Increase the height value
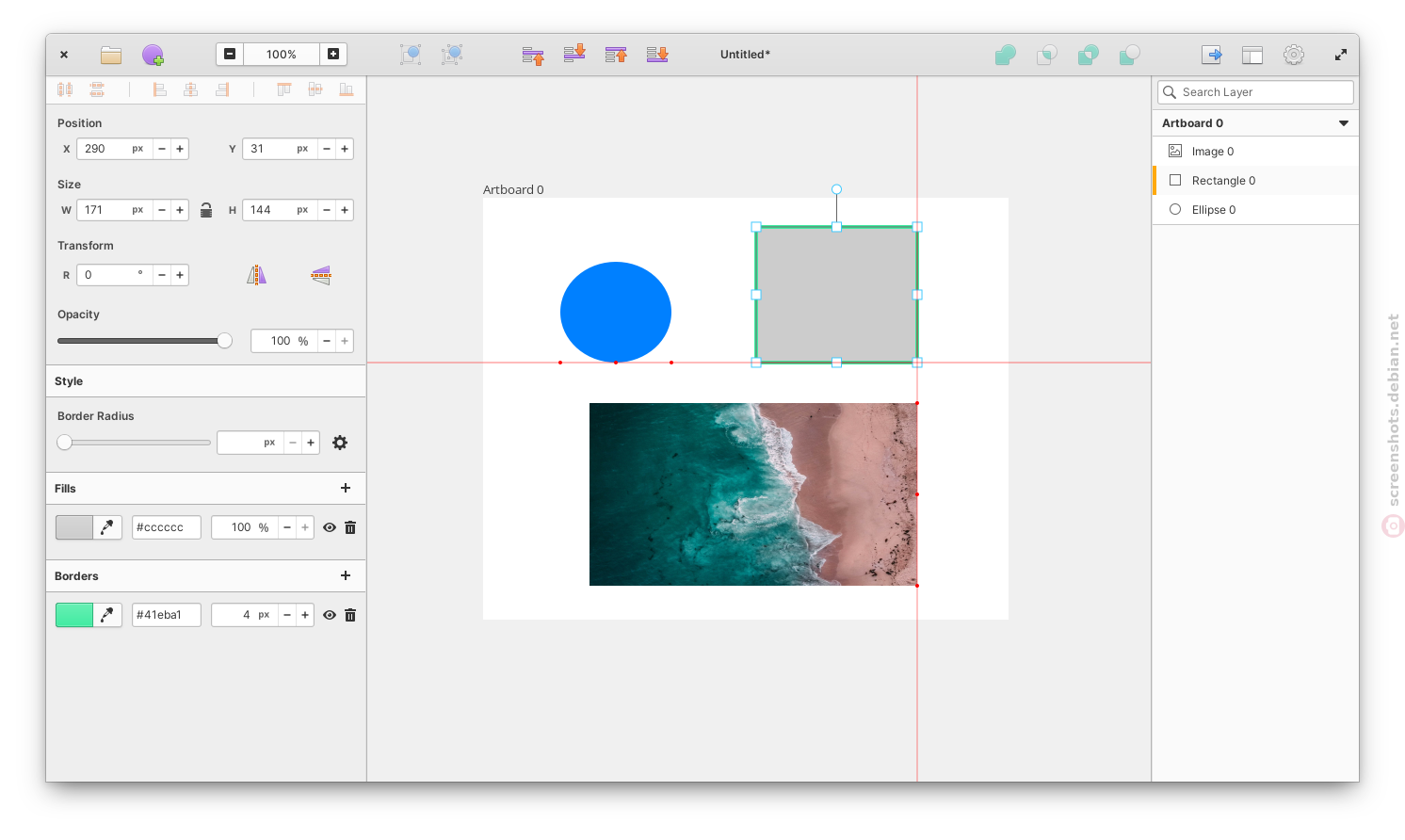The width and height of the screenshot is (1405, 840). pos(345,210)
